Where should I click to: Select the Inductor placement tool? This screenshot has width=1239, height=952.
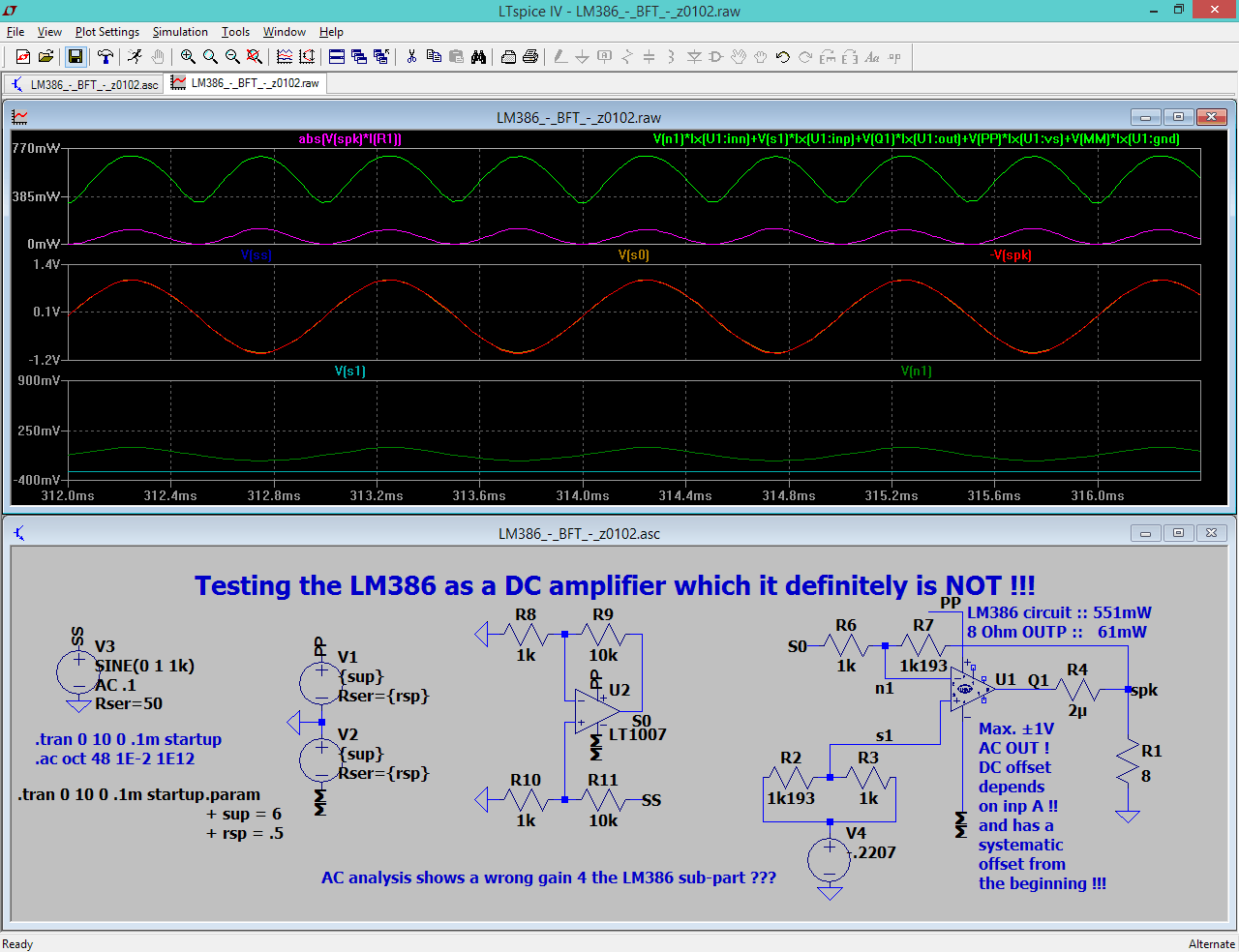click(x=672, y=57)
